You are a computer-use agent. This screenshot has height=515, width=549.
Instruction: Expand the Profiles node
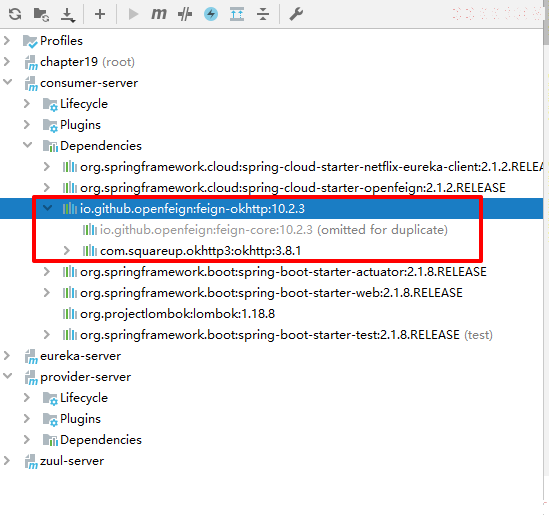(x=7, y=41)
